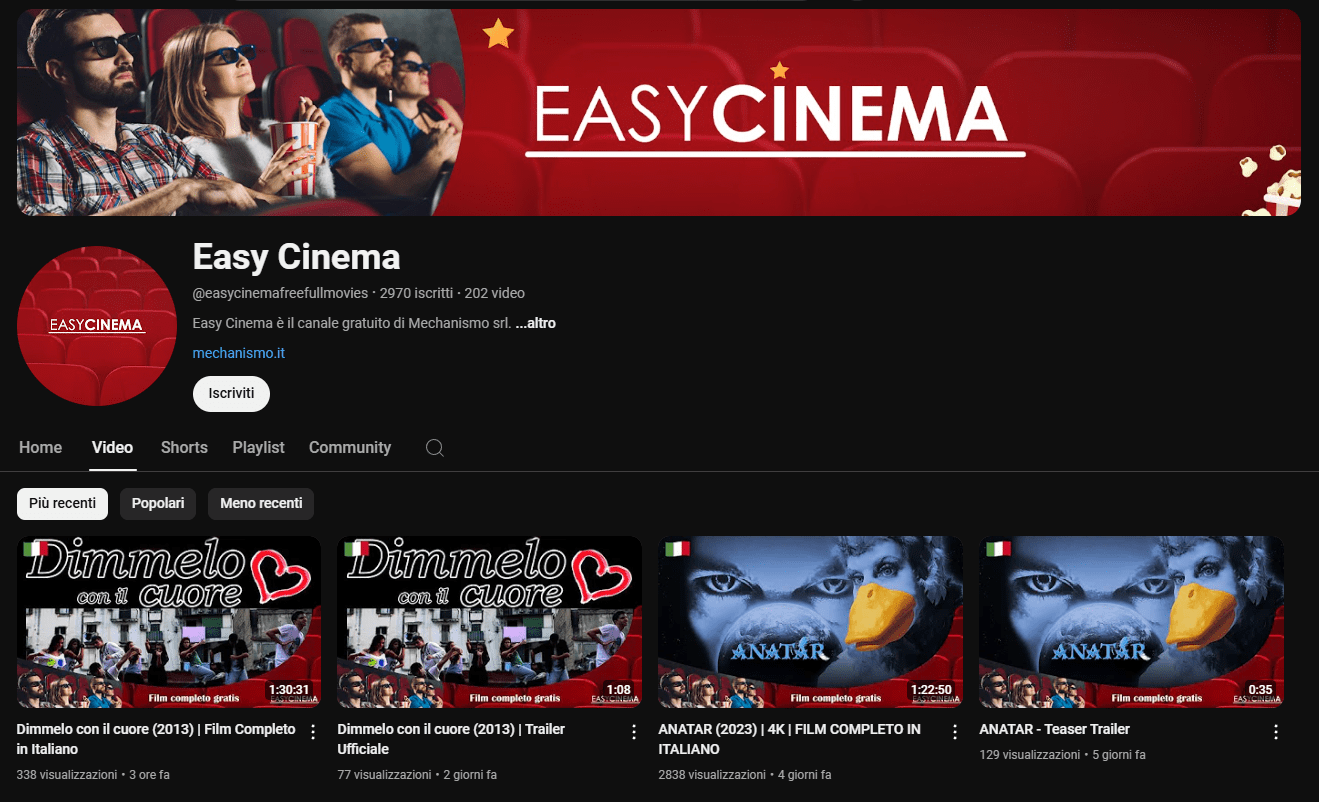1319x802 pixels.
Task: Open the 1:08 Dimmelo con il cuore trailer thumbnail
Action: (490, 622)
